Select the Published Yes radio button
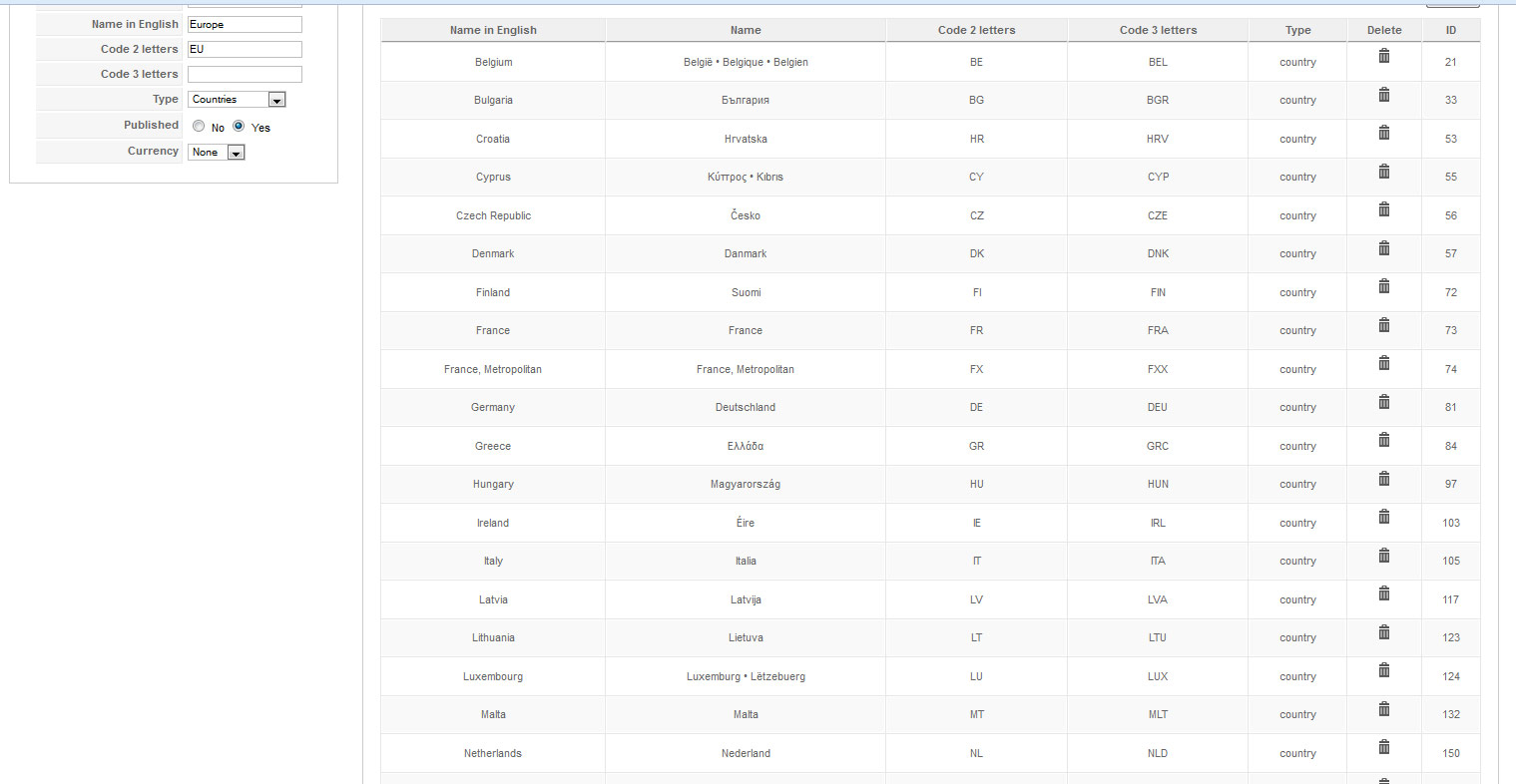1516x784 pixels. 239,126
